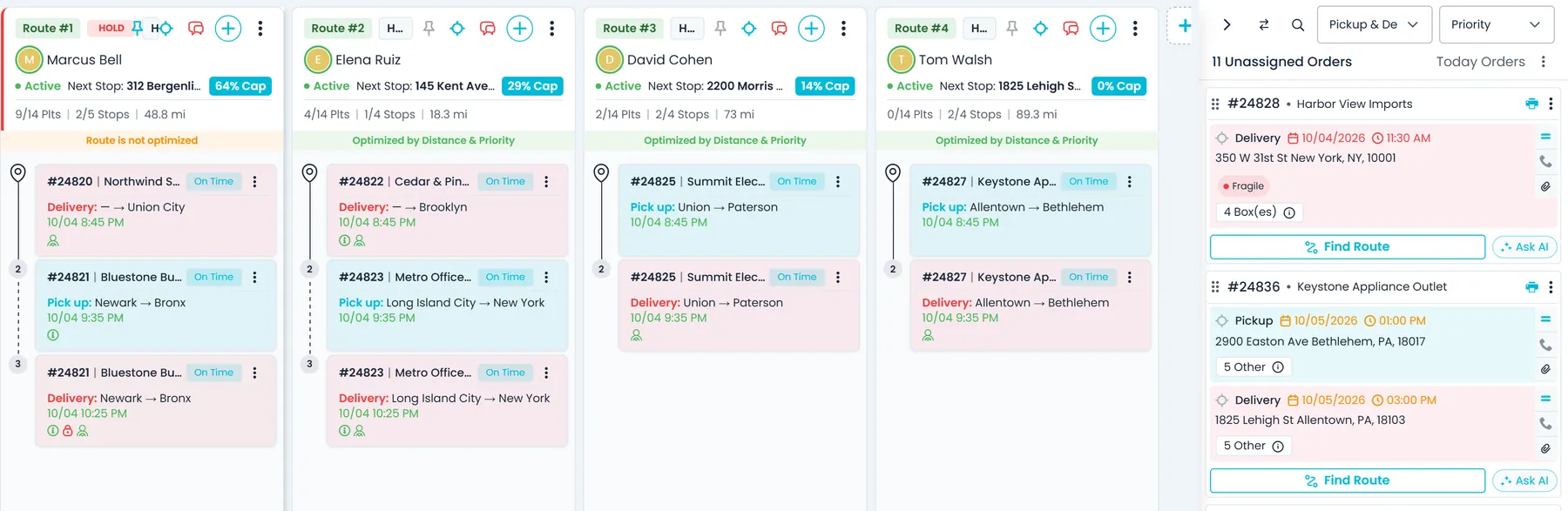Open the Priority sort dropdown
This screenshot has height=511, width=1568.
coord(1496,24)
